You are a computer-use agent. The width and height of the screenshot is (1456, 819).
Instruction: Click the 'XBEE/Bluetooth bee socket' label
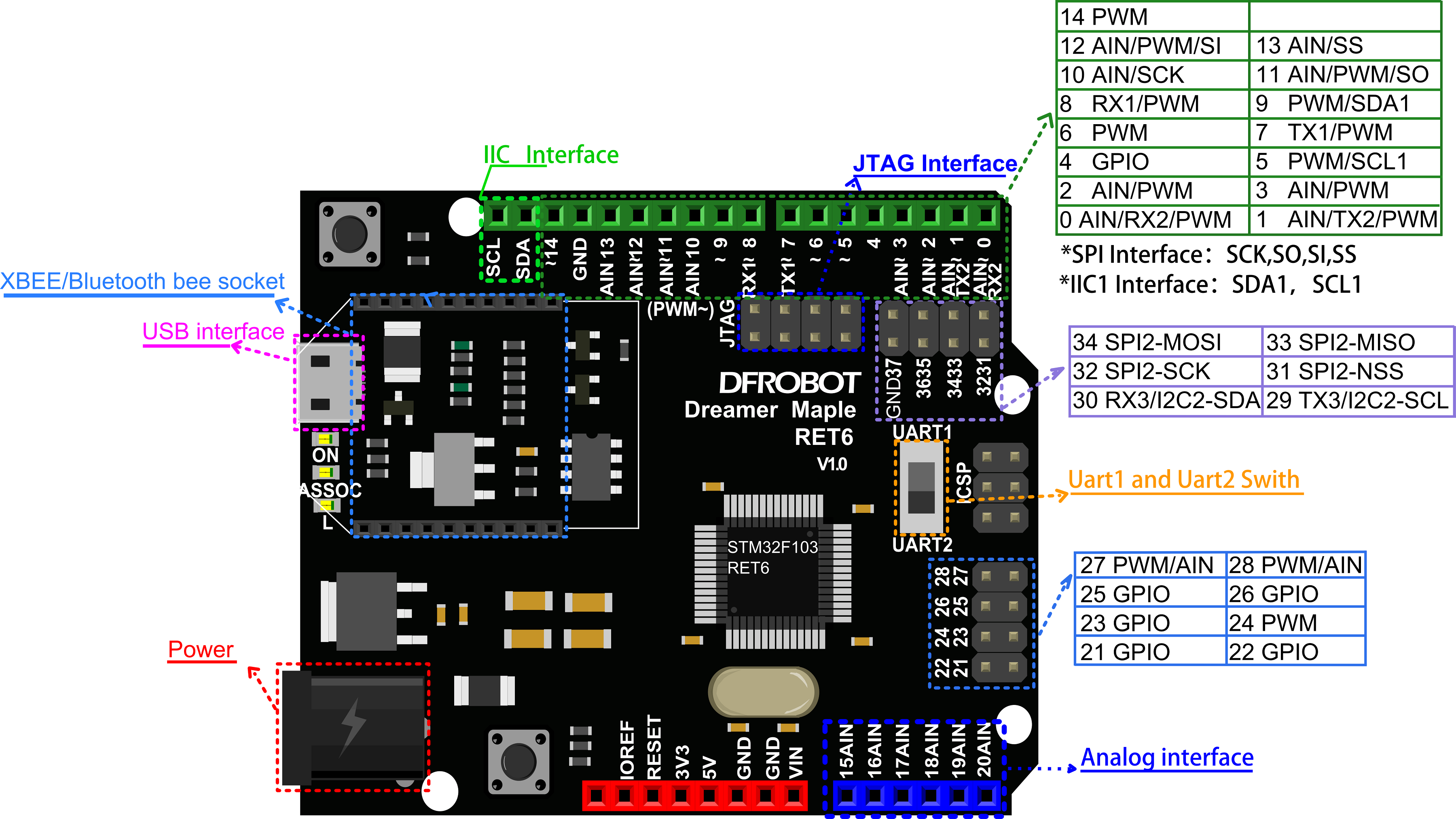142,281
